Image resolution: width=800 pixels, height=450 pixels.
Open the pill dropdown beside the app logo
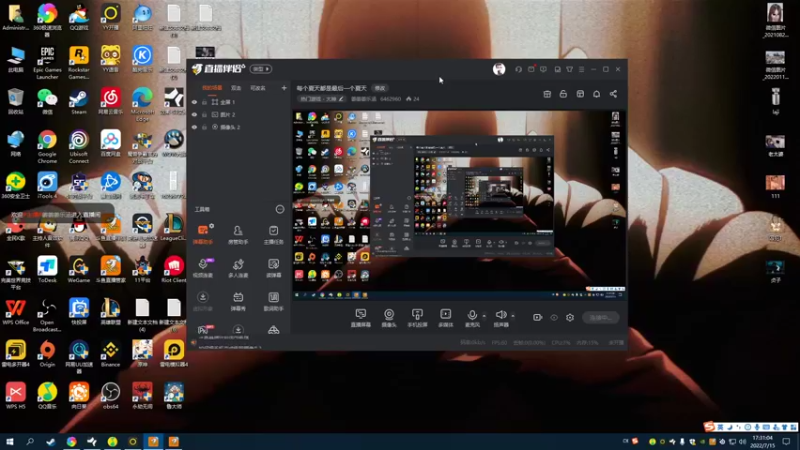(x=261, y=69)
